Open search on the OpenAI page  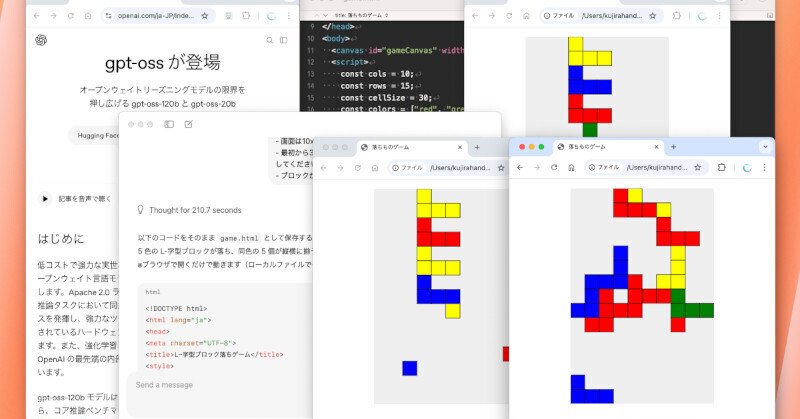pos(269,40)
